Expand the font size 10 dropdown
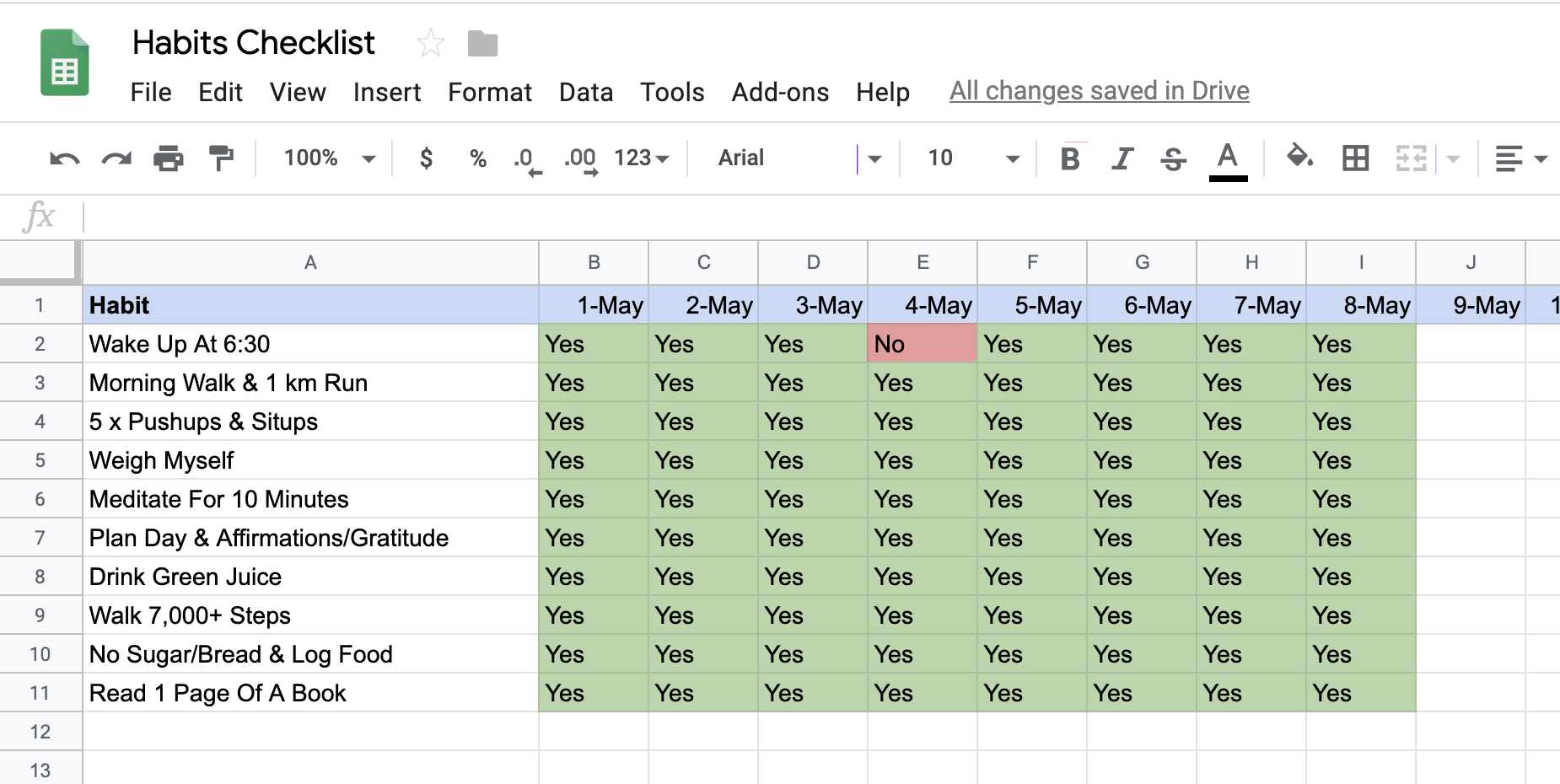The image size is (1560, 784). (x=973, y=158)
